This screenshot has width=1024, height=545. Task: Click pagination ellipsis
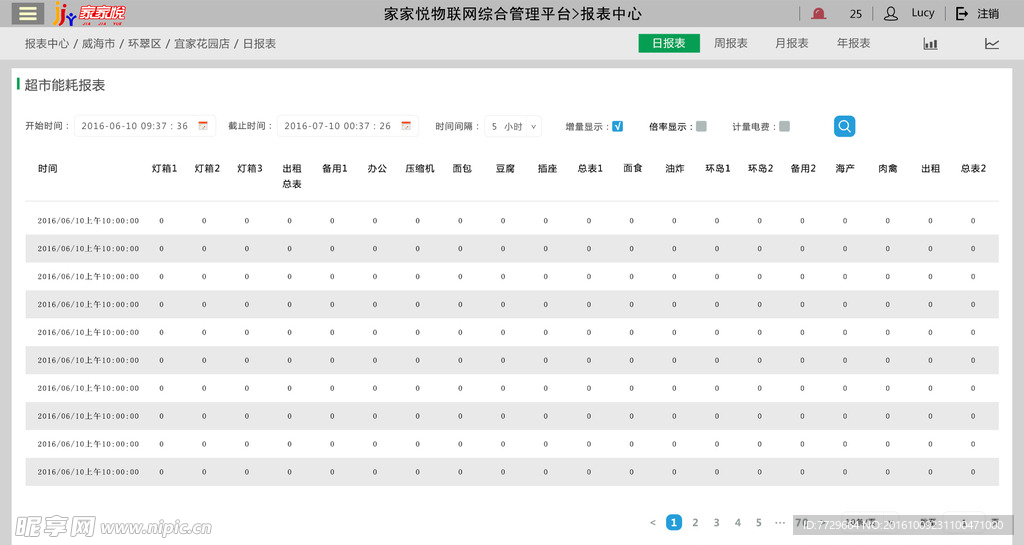(x=780, y=522)
